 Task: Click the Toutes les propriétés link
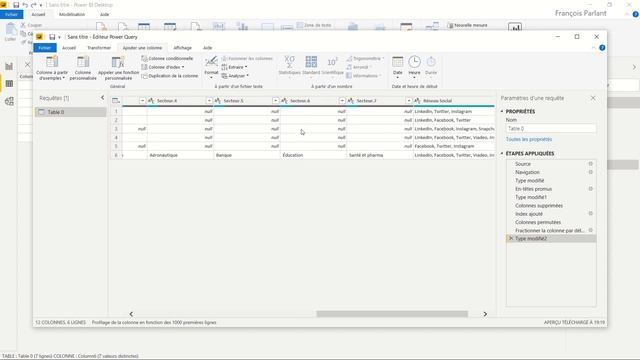click(529, 140)
